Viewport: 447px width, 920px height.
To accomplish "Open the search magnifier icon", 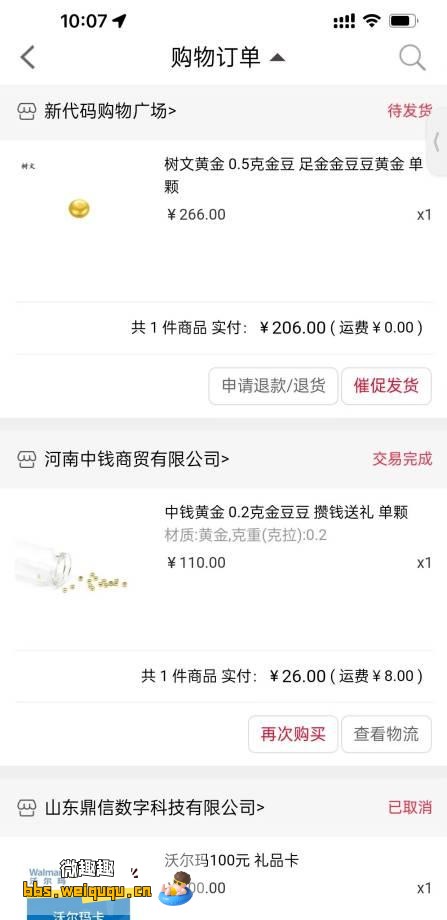I will tap(412, 58).
